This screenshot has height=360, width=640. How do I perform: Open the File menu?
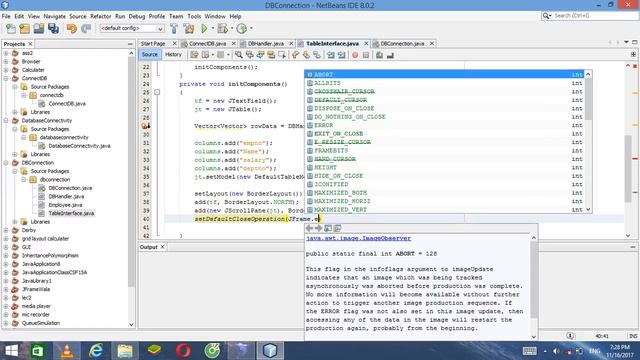coord(6,16)
